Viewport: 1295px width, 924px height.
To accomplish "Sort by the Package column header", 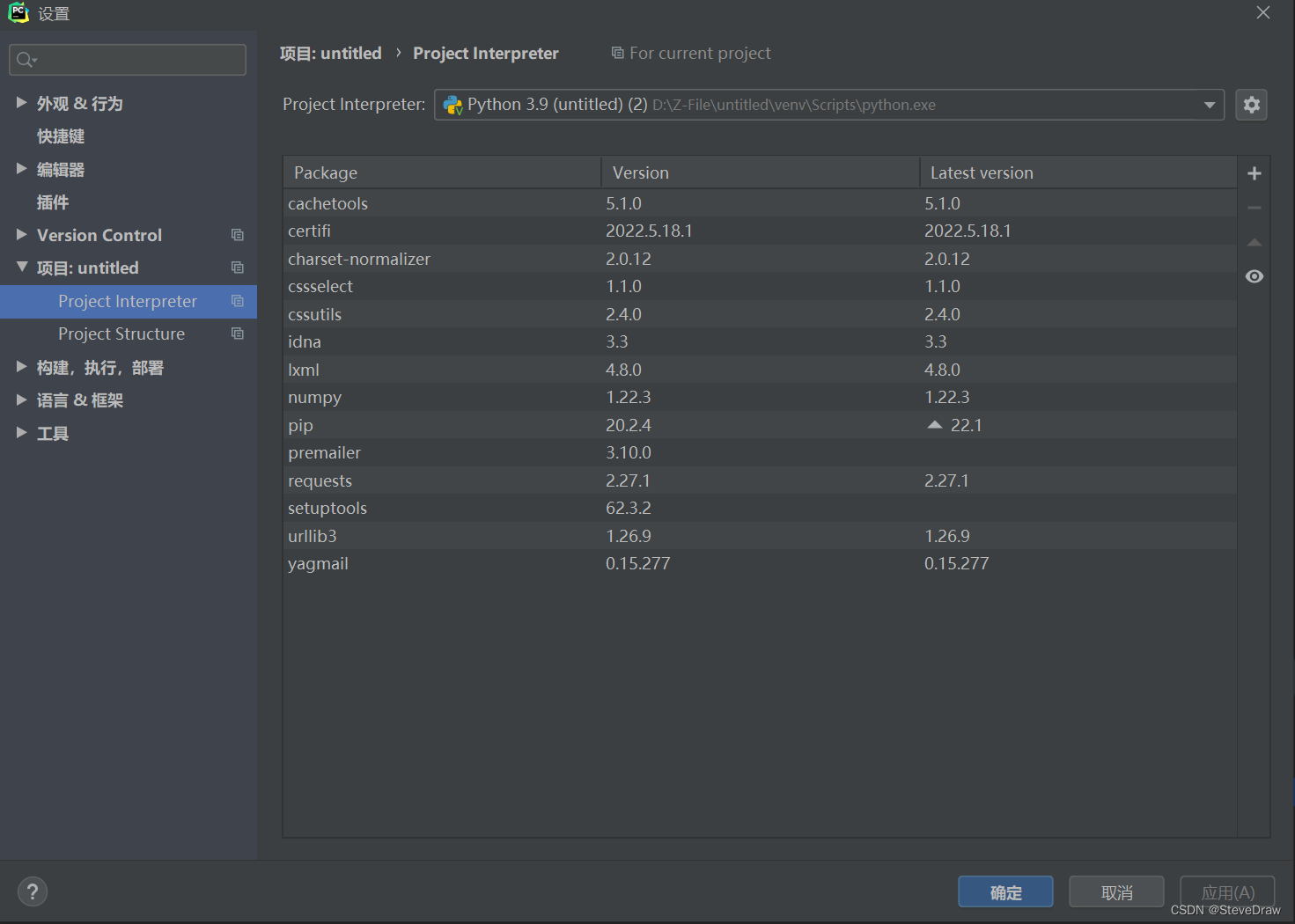I will [442, 172].
